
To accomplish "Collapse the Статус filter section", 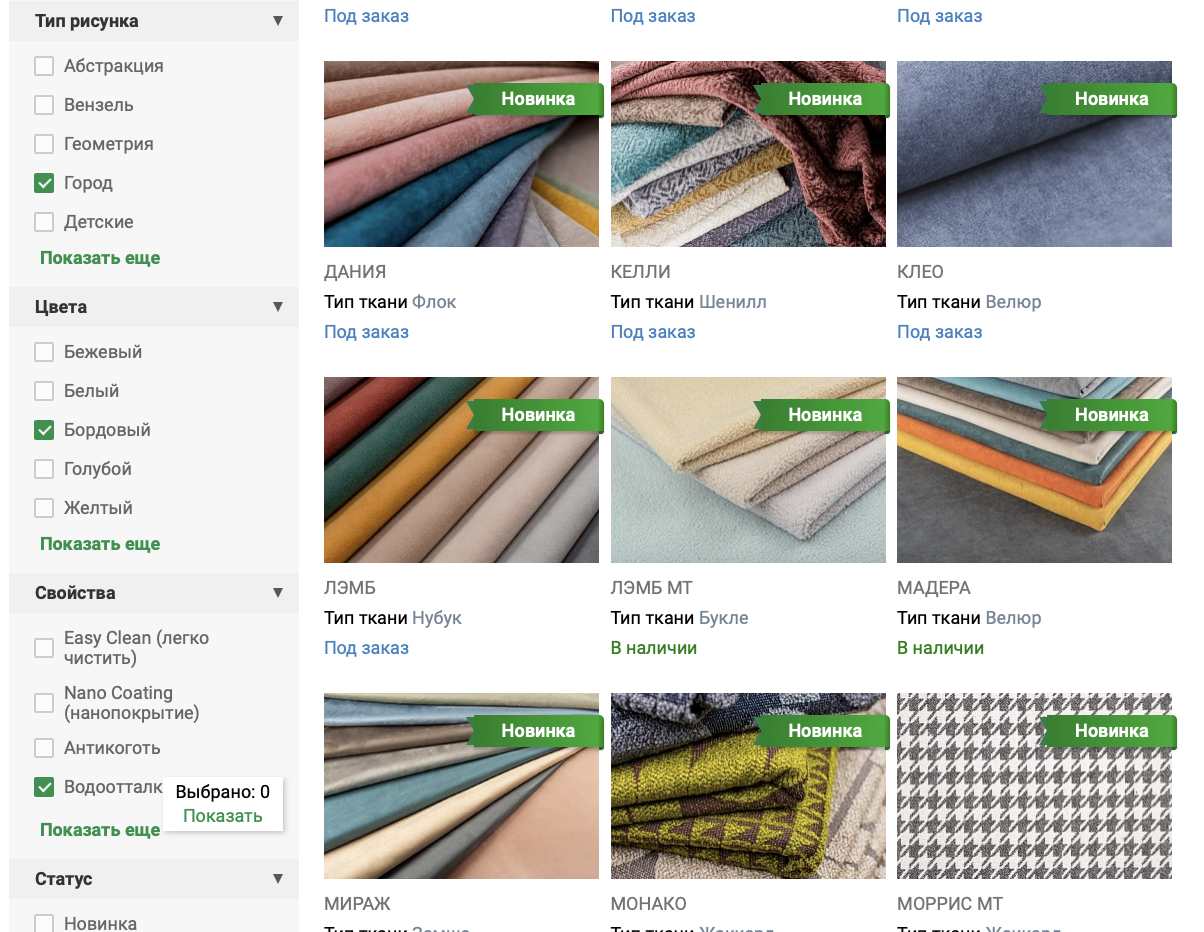I will coord(278,879).
